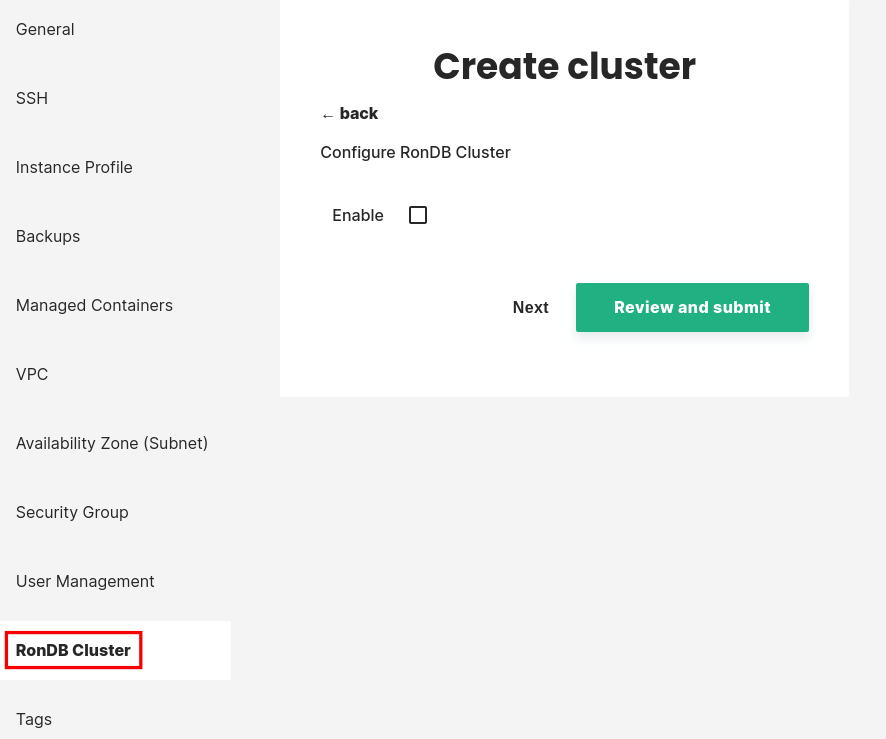The height and width of the screenshot is (739, 886).
Task: Open User Management in sidebar
Action: pos(85,581)
